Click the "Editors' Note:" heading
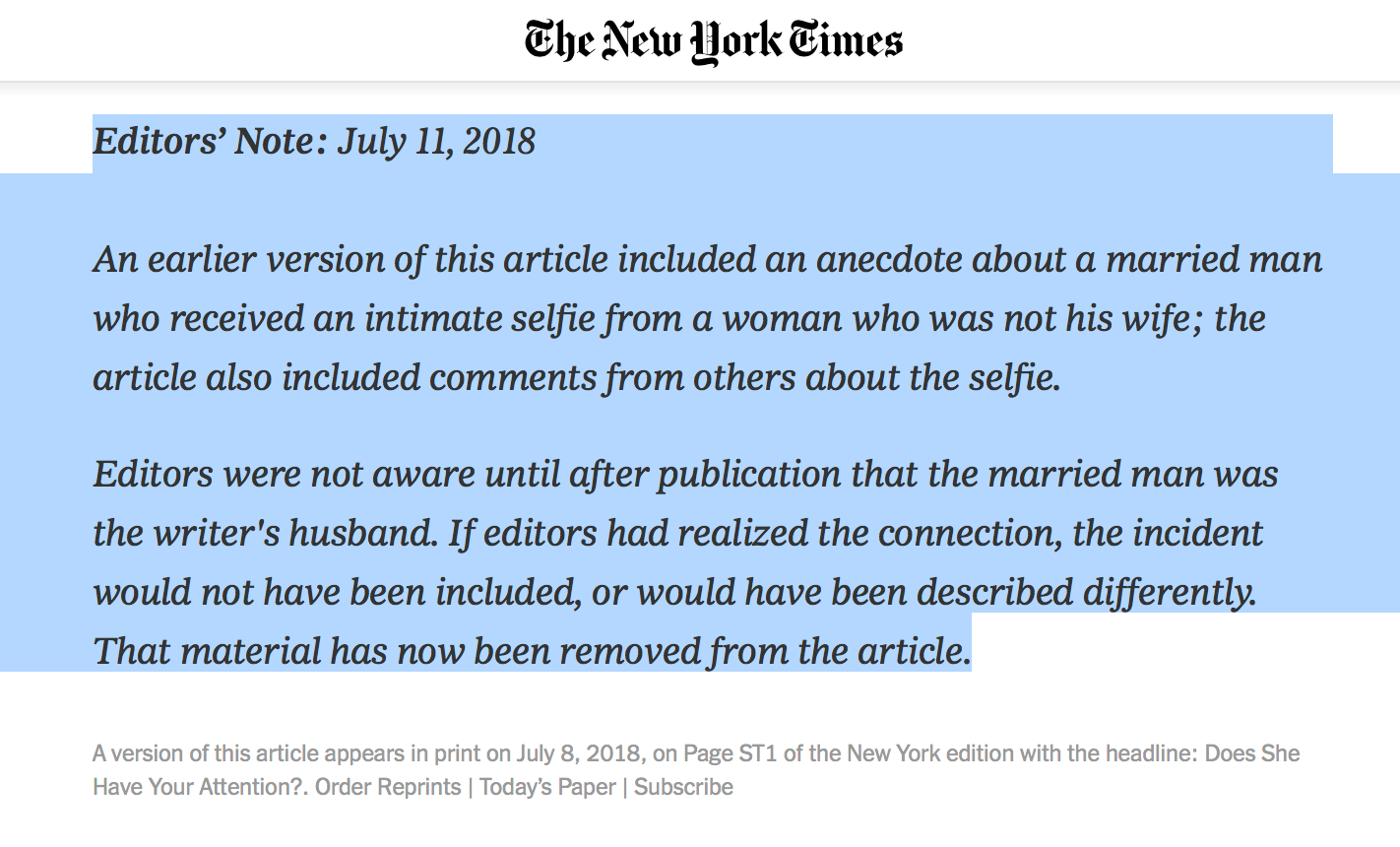 click(x=210, y=142)
